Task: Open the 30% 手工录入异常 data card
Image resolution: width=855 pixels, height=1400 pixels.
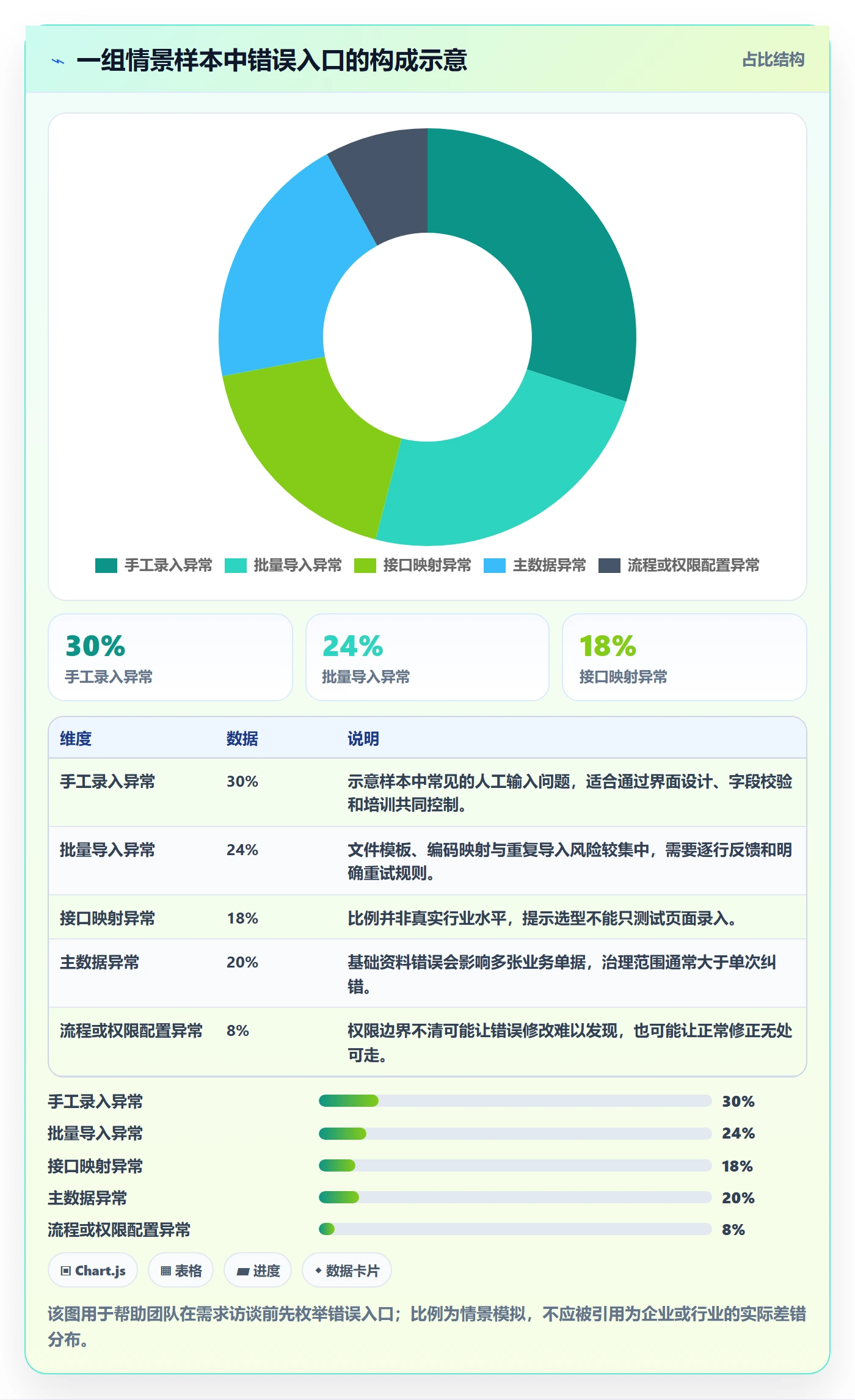Action: coord(170,657)
